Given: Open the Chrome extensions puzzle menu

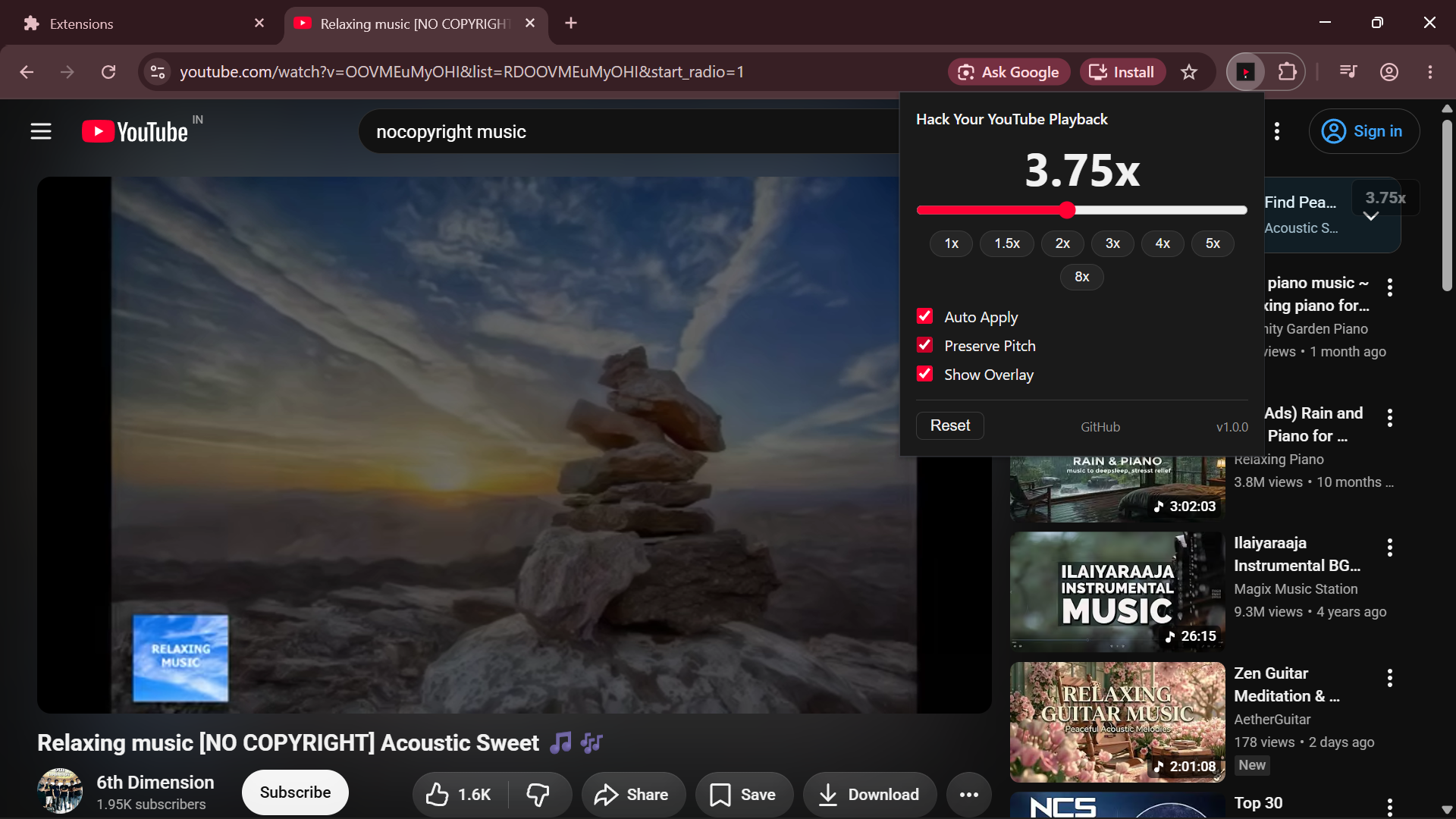Looking at the screenshot, I should pos(1287,72).
